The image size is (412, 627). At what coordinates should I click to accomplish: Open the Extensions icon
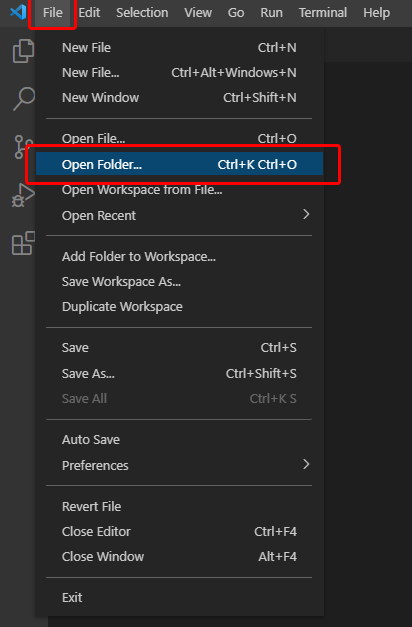(23, 243)
